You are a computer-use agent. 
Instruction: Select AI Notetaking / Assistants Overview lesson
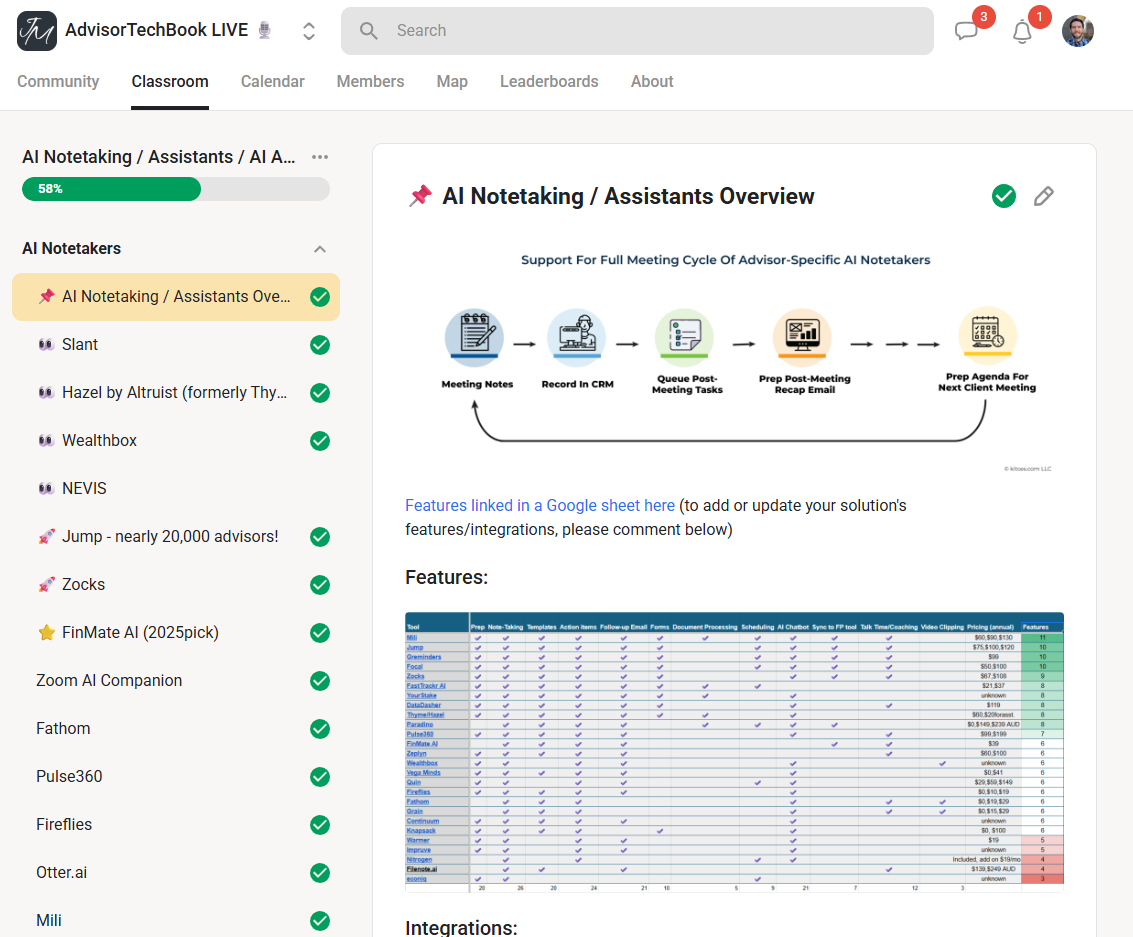pos(176,297)
